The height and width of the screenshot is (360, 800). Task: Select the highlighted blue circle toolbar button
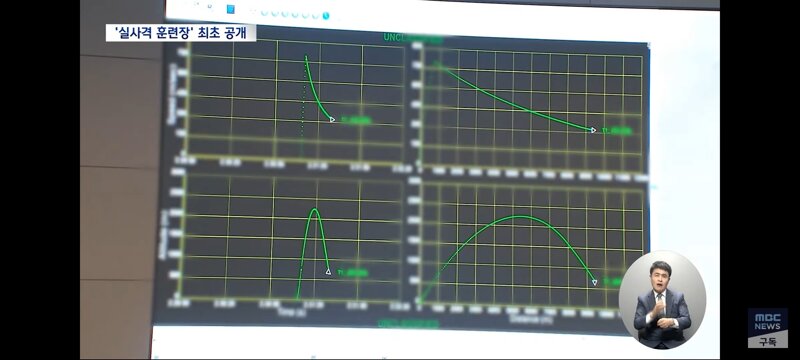(326, 15)
